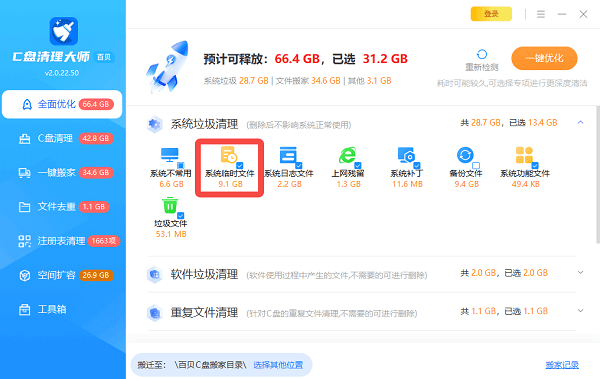600x379 pixels.
Task: Click the 1663项 badge on 注册表清理
Action: [x=104, y=241]
